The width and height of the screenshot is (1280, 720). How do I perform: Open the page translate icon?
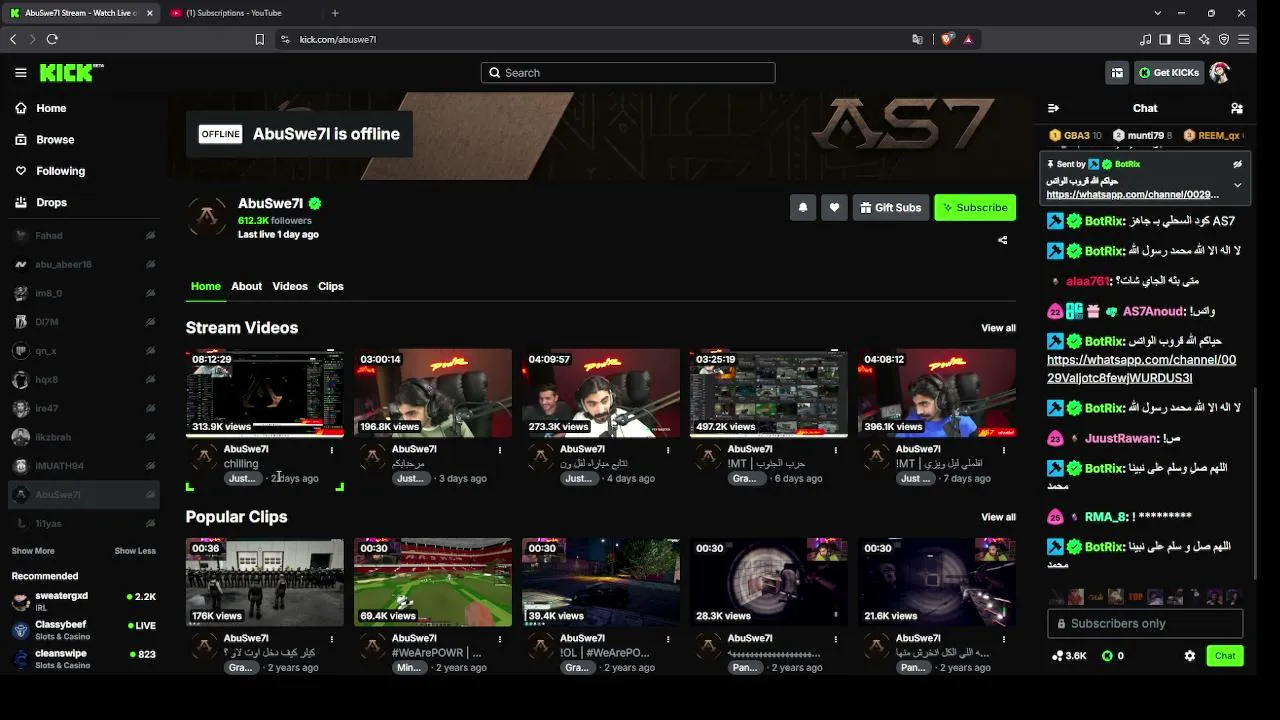pos(917,39)
